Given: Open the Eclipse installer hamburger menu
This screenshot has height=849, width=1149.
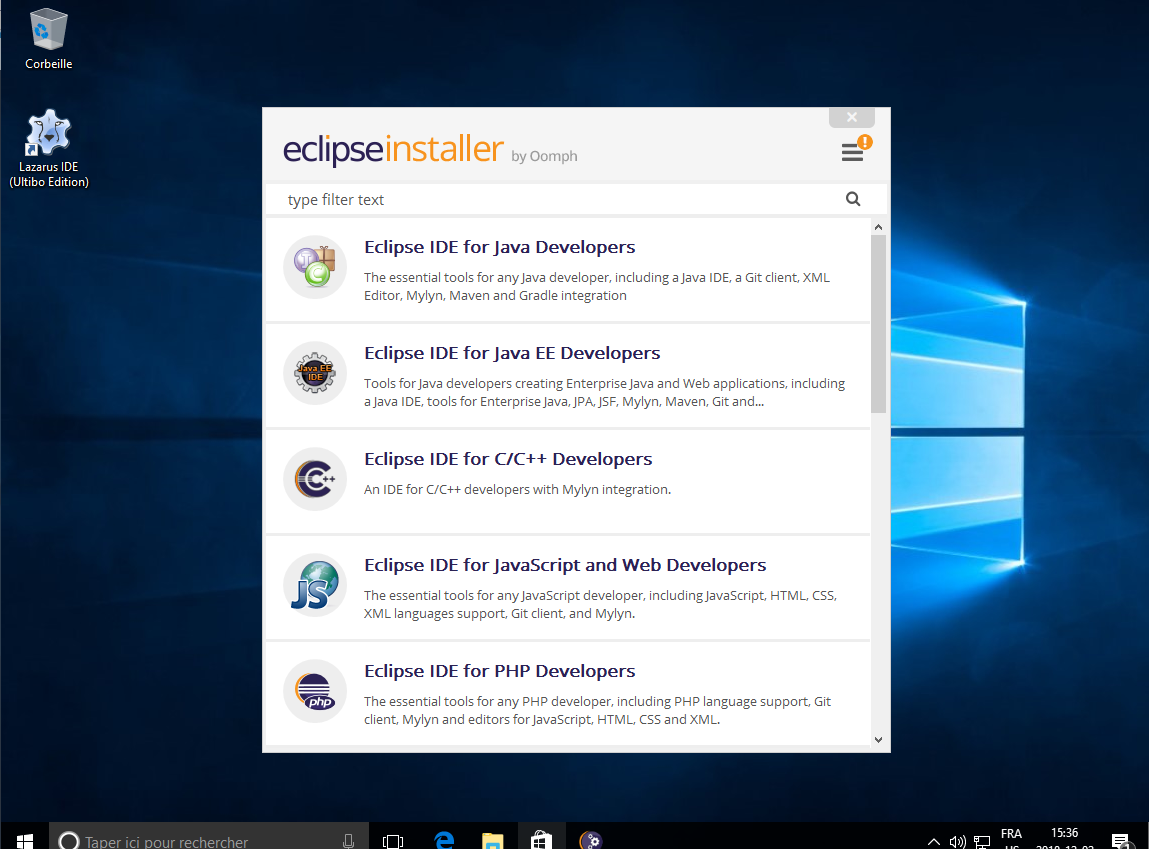Looking at the screenshot, I should 852,152.
